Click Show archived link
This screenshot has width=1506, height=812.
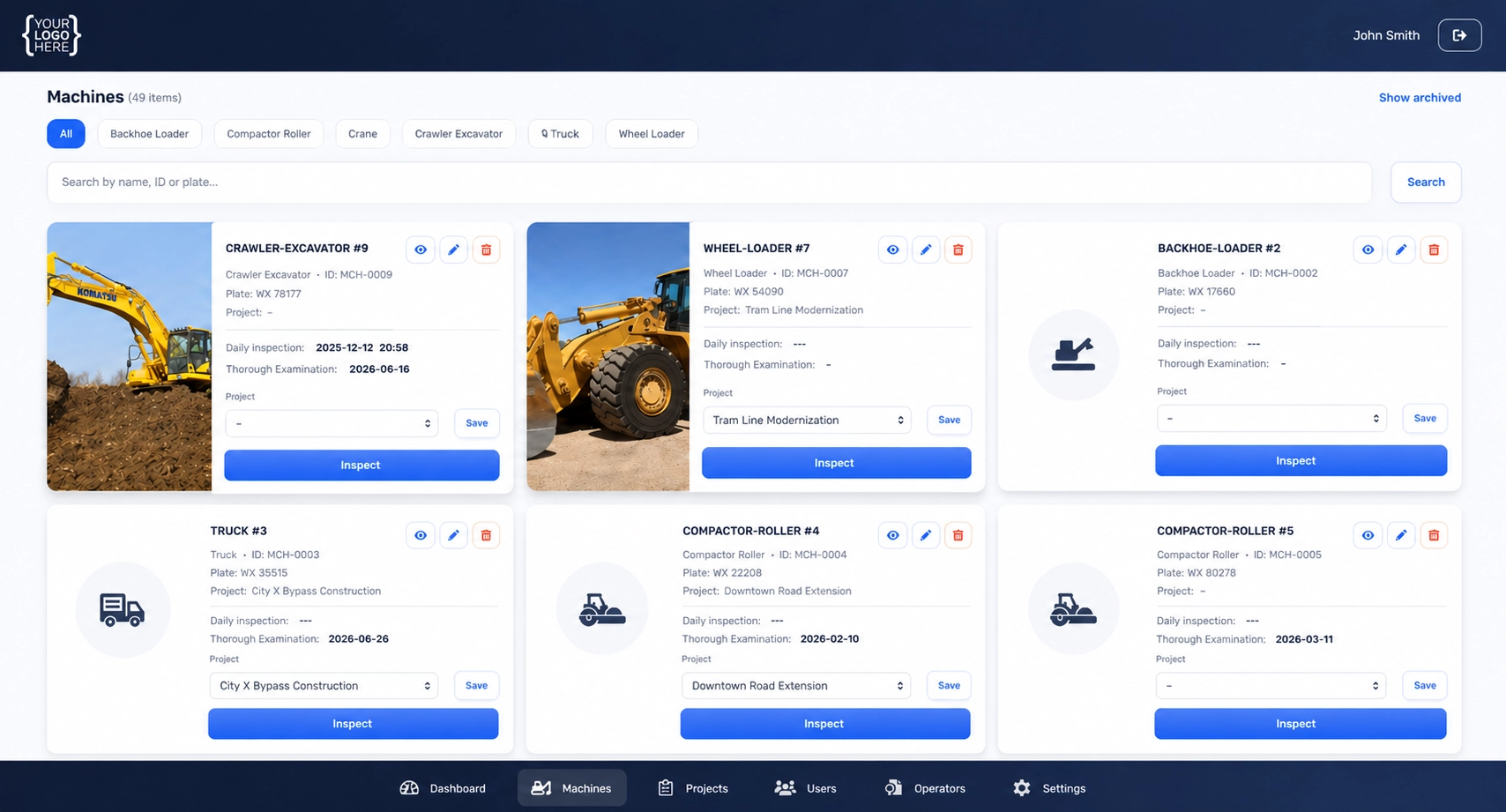[x=1420, y=97]
